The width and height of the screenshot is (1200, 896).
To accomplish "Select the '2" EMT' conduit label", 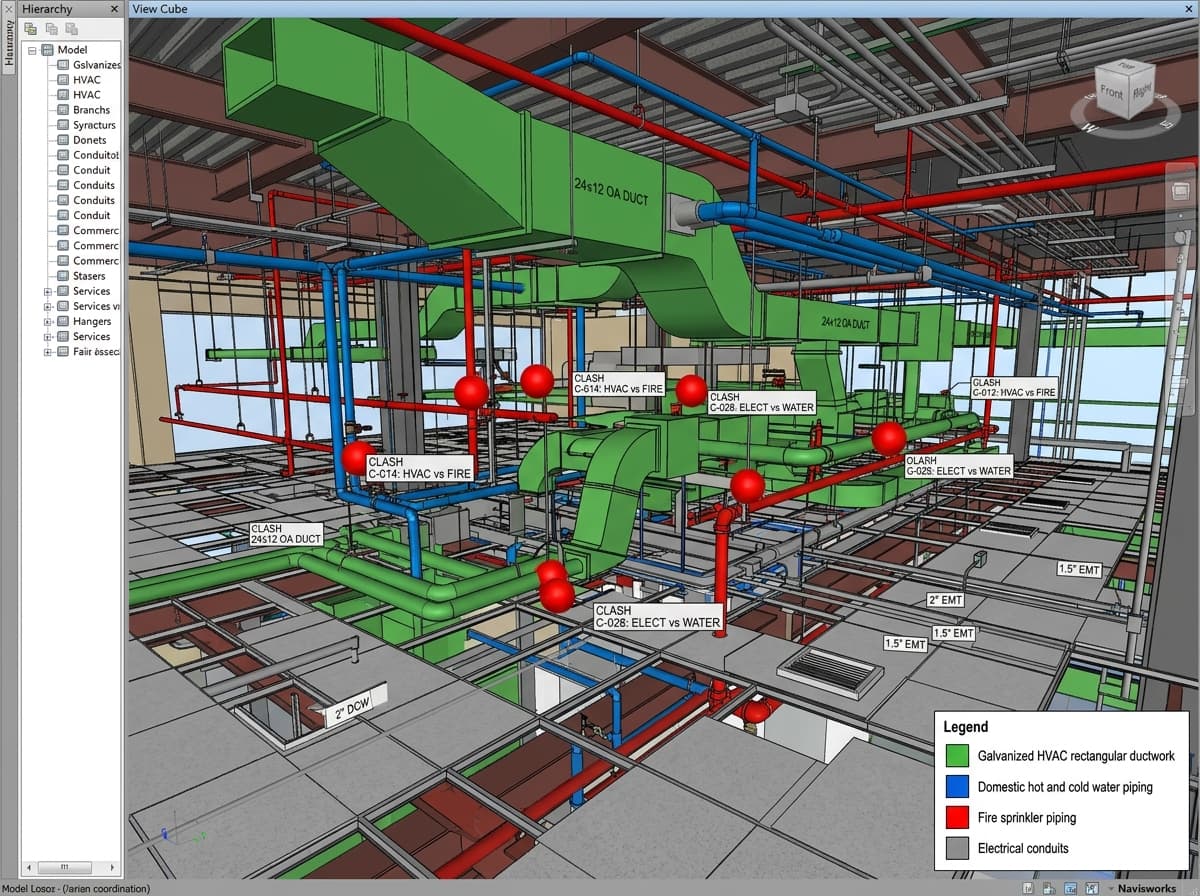I will click(945, 600).
